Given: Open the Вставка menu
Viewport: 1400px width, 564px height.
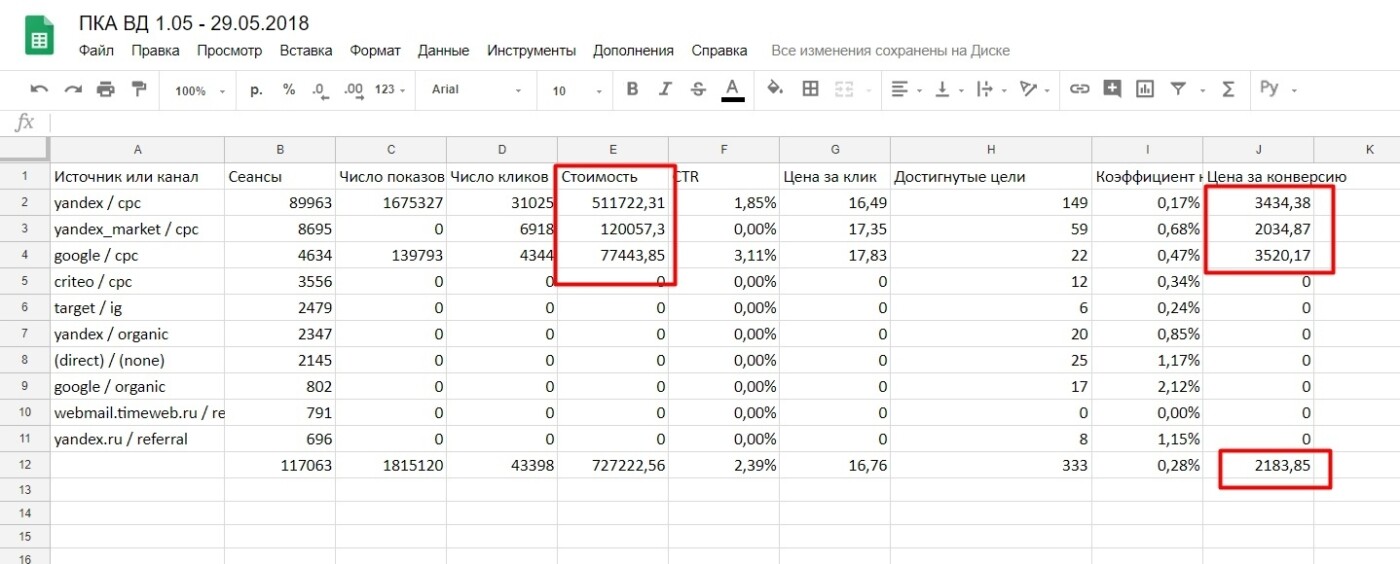Looking at the screenshot, I should point(306,50).
